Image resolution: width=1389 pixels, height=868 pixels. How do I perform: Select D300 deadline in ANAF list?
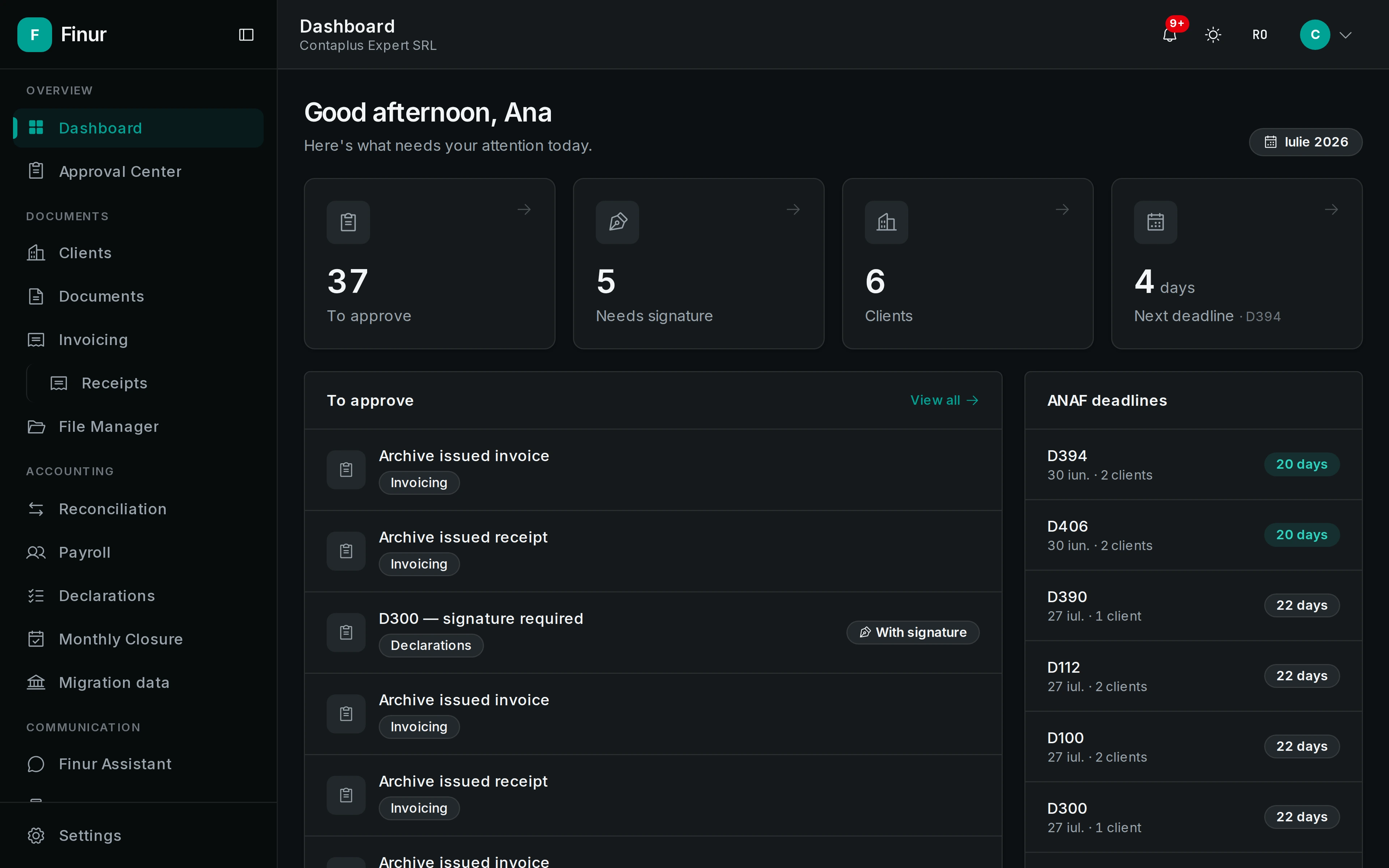pos(1193,817)
